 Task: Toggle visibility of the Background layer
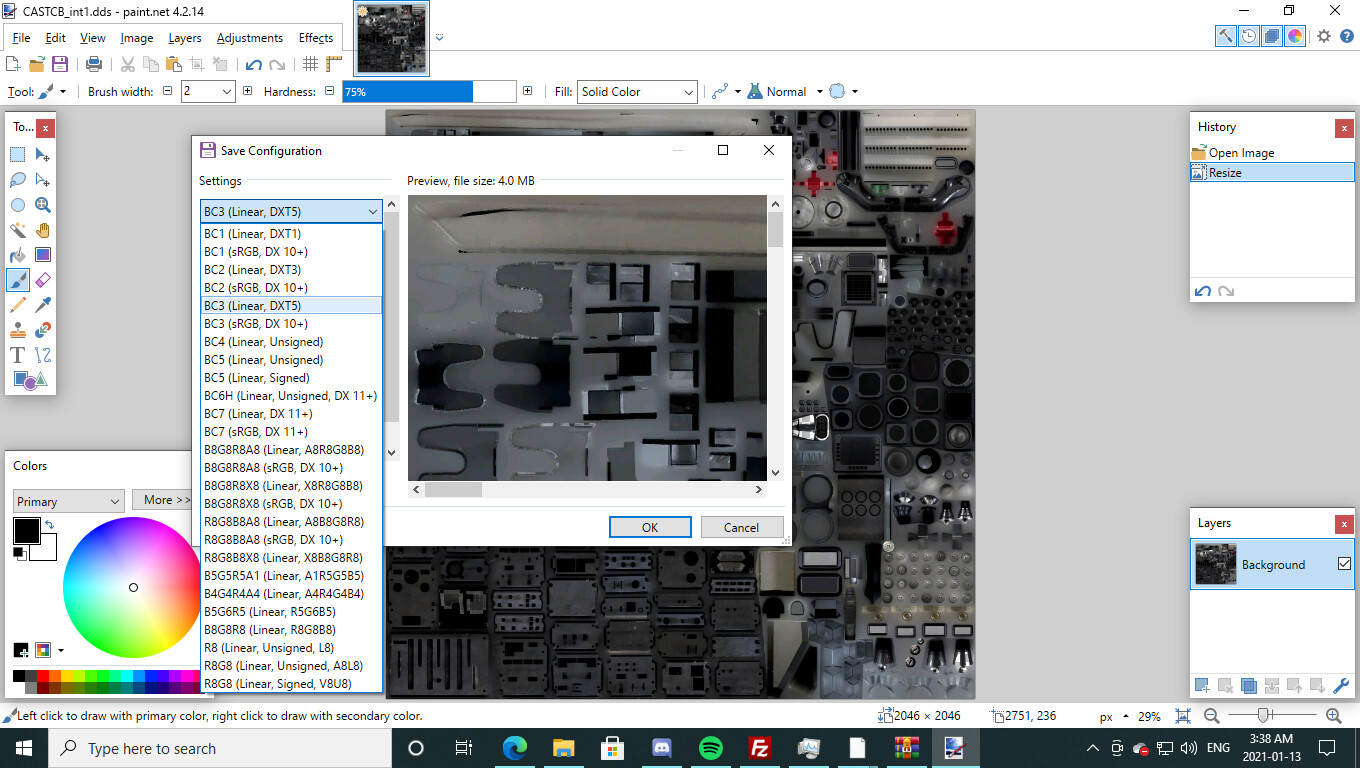pos(1344,564)
